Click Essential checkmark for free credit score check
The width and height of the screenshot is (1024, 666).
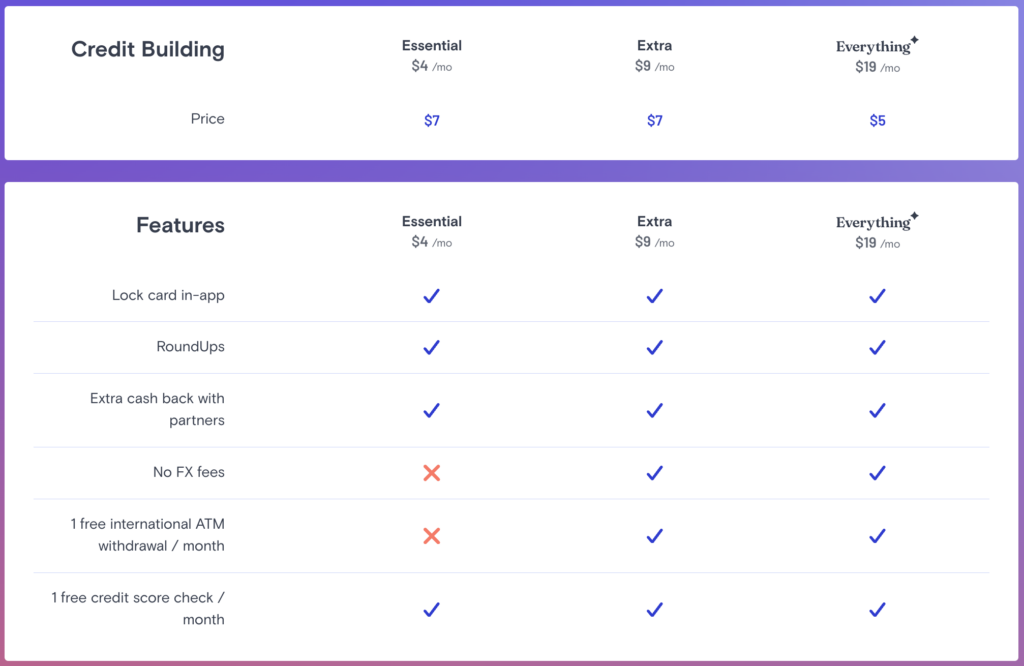point(431,609)
